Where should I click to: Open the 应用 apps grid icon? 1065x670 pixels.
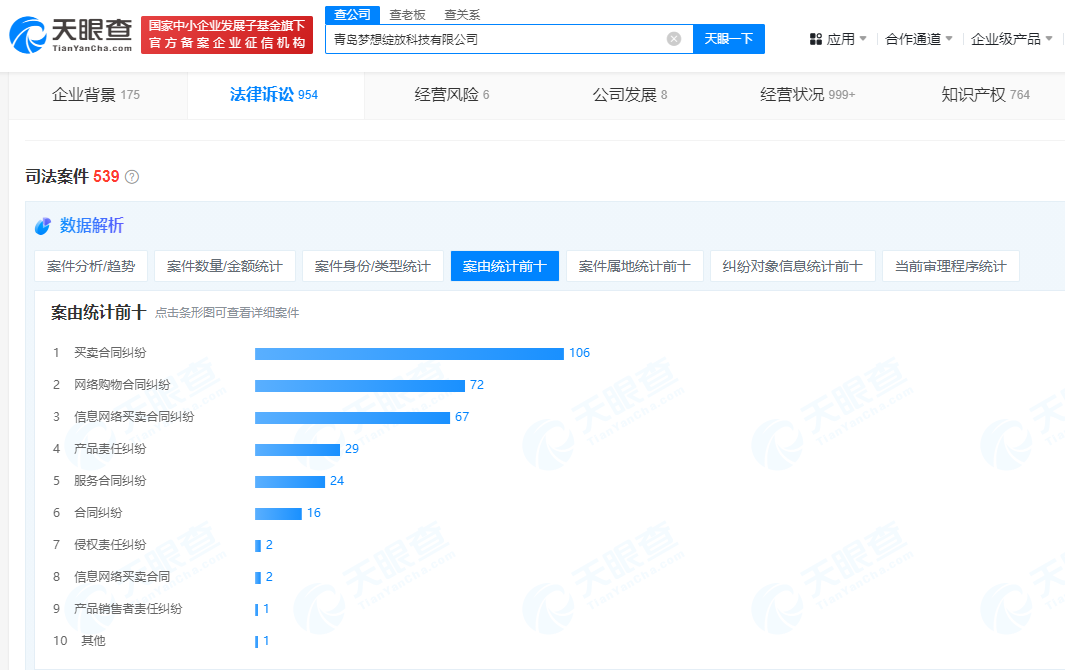pyautogui.click(x=816, y=39)
